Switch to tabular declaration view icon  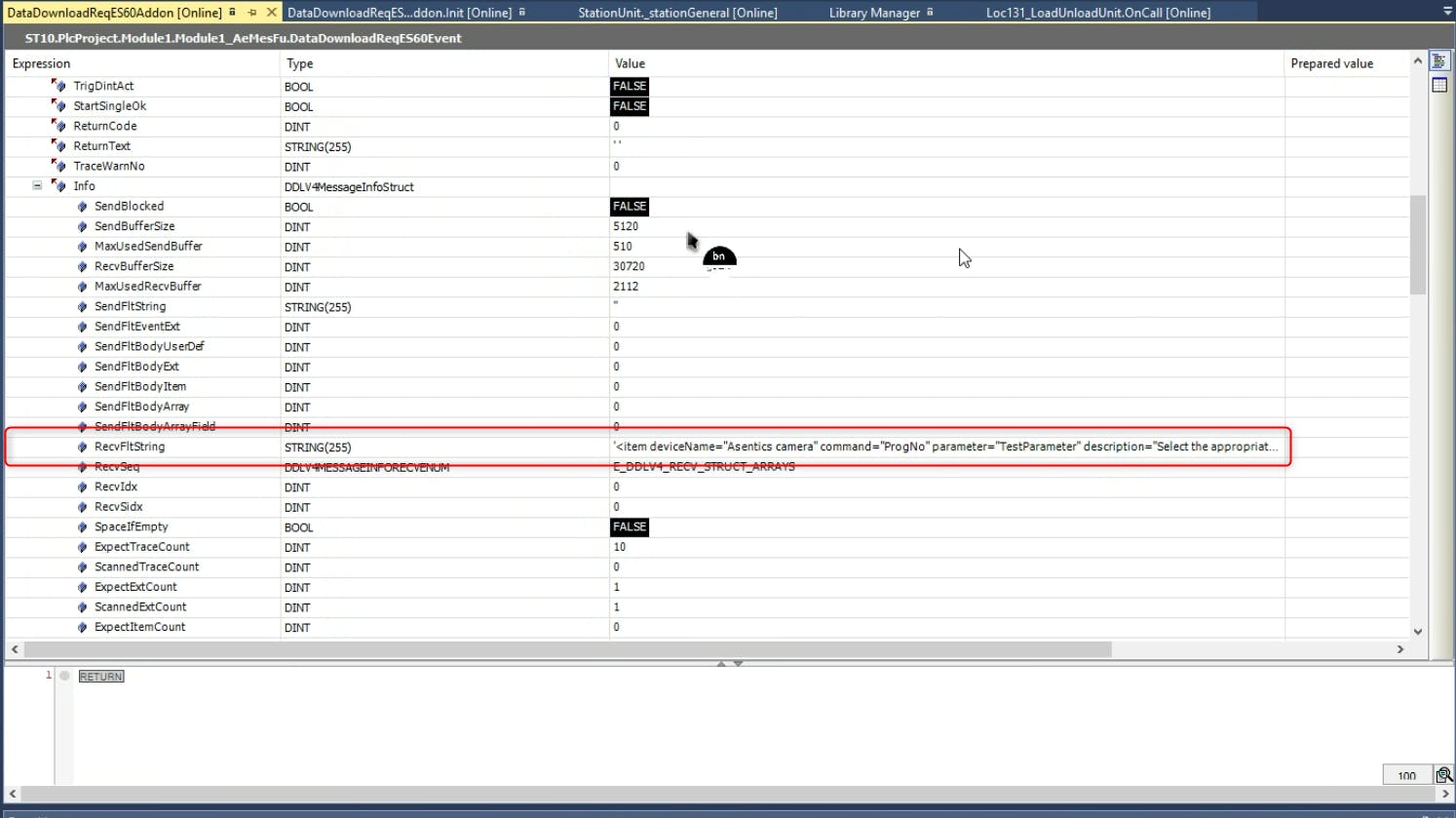coord(1439,86)
